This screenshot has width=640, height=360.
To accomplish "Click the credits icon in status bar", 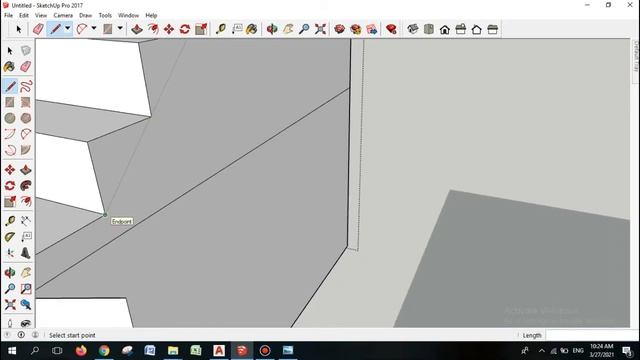I will (x=21, y=335).
